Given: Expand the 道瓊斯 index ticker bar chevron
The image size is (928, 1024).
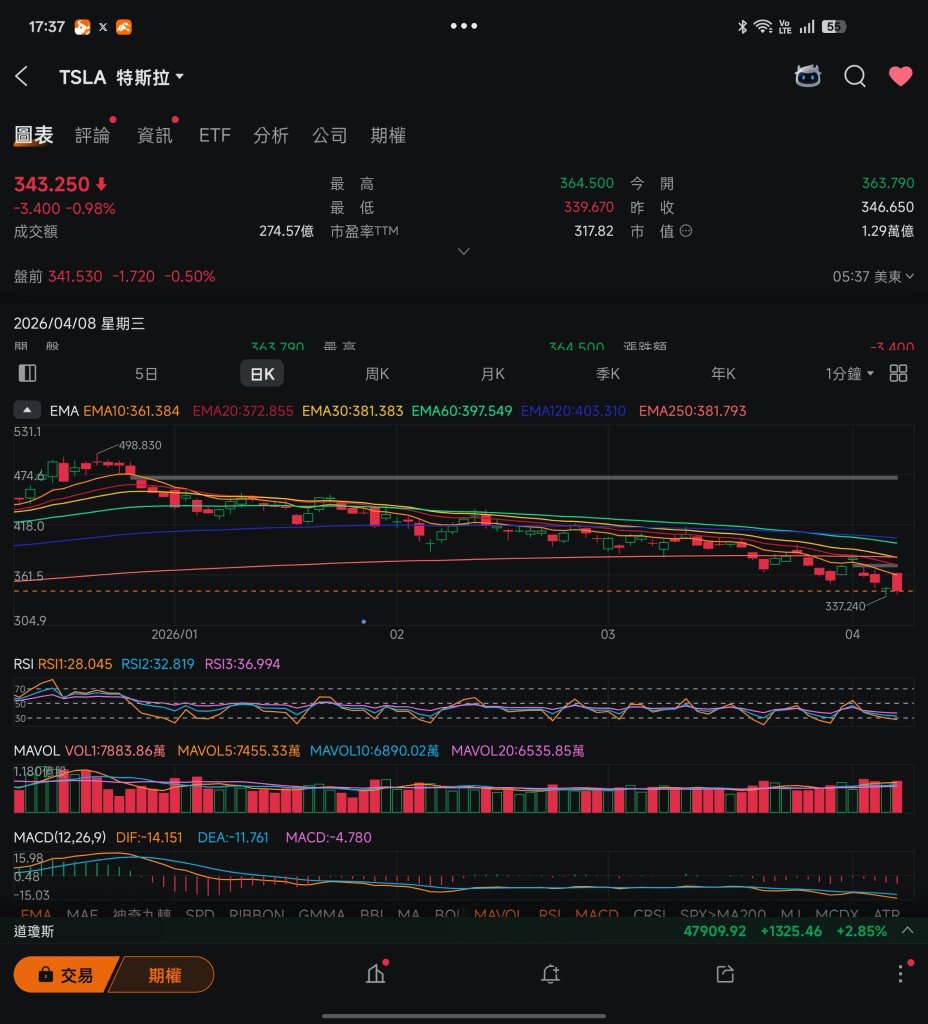Looking at the screenshot, I should coord(907,931).
